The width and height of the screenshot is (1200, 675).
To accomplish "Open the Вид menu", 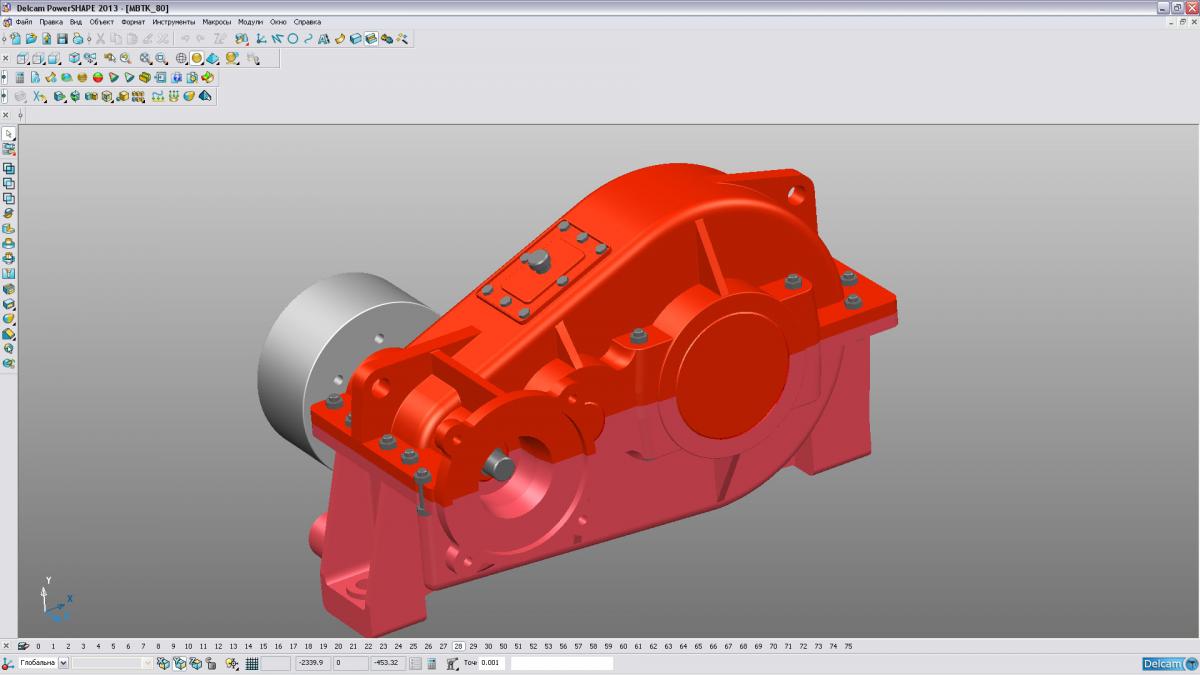I will tap(76, 21).
